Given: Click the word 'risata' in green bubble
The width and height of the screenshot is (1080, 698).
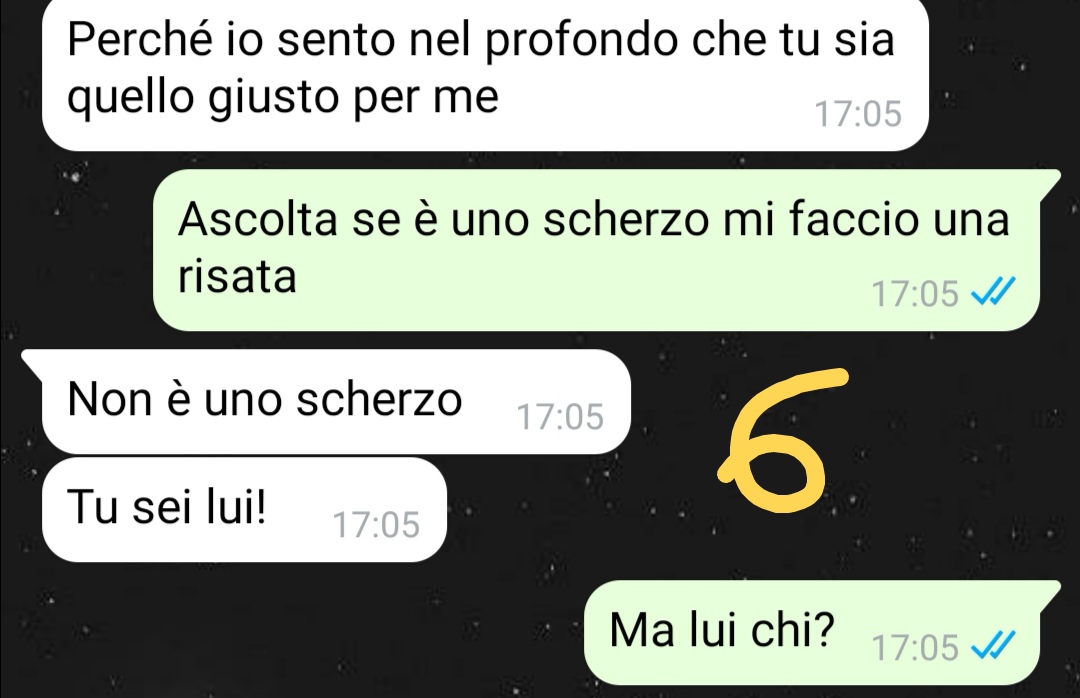Looking at the screenshot, I should tap(237, 276).
